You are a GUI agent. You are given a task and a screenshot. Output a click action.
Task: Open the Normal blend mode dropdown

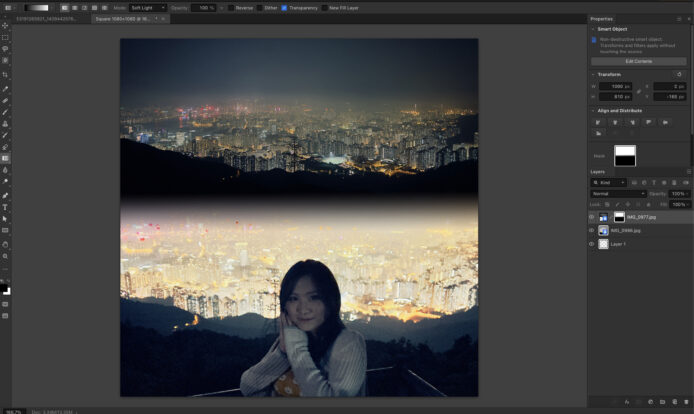pos(618,194)
